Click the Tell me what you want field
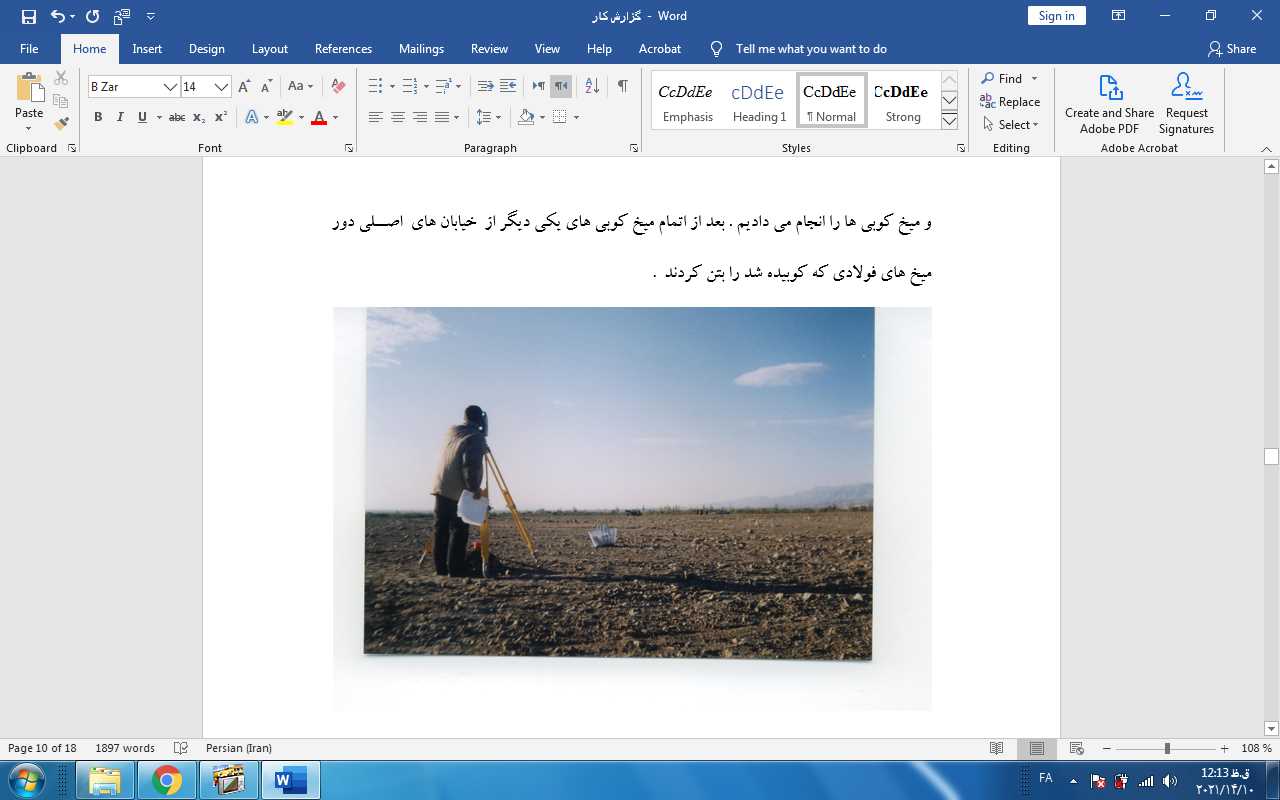 pos(810,49)
